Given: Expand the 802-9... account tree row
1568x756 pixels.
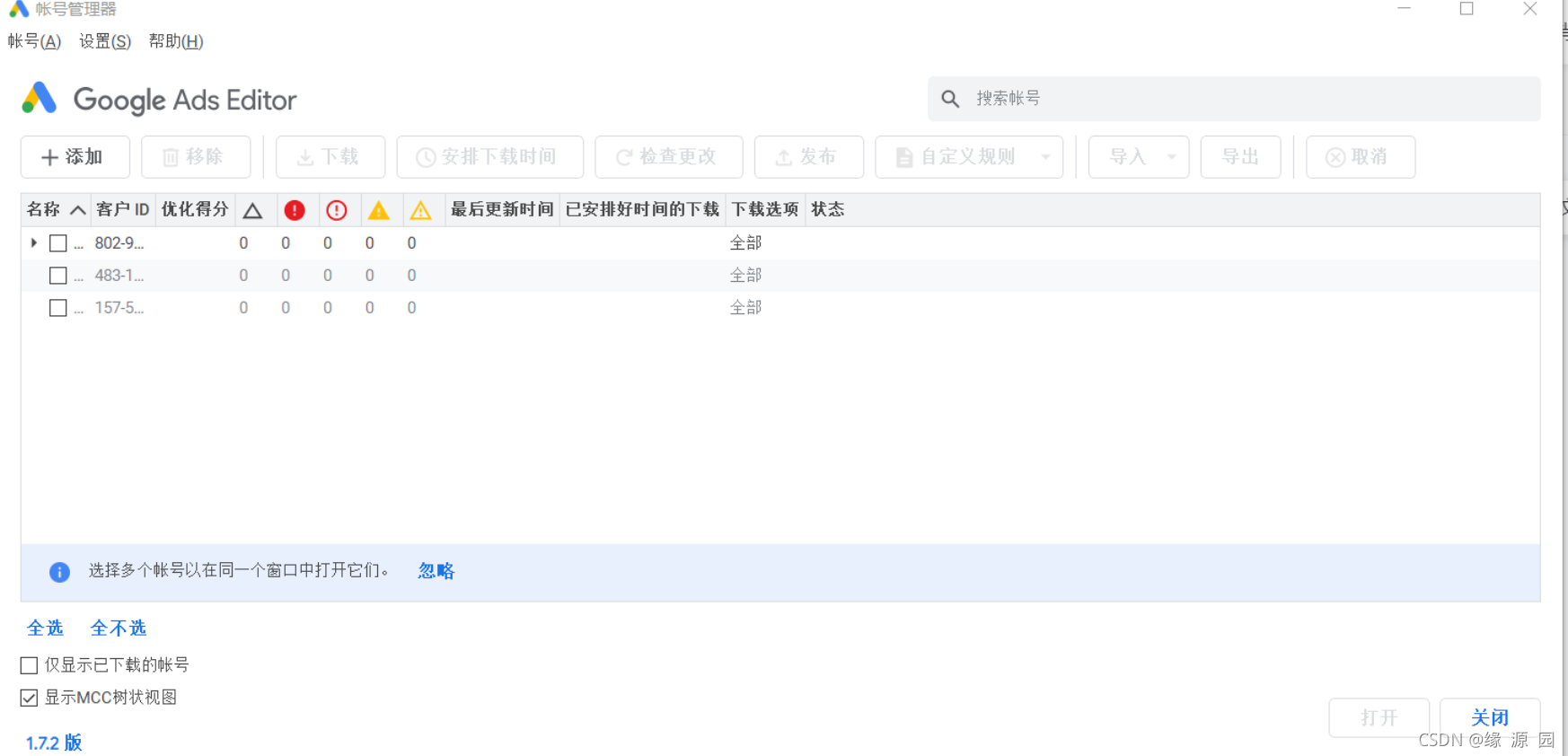Looking at the screenshot, I should [33, 242].
